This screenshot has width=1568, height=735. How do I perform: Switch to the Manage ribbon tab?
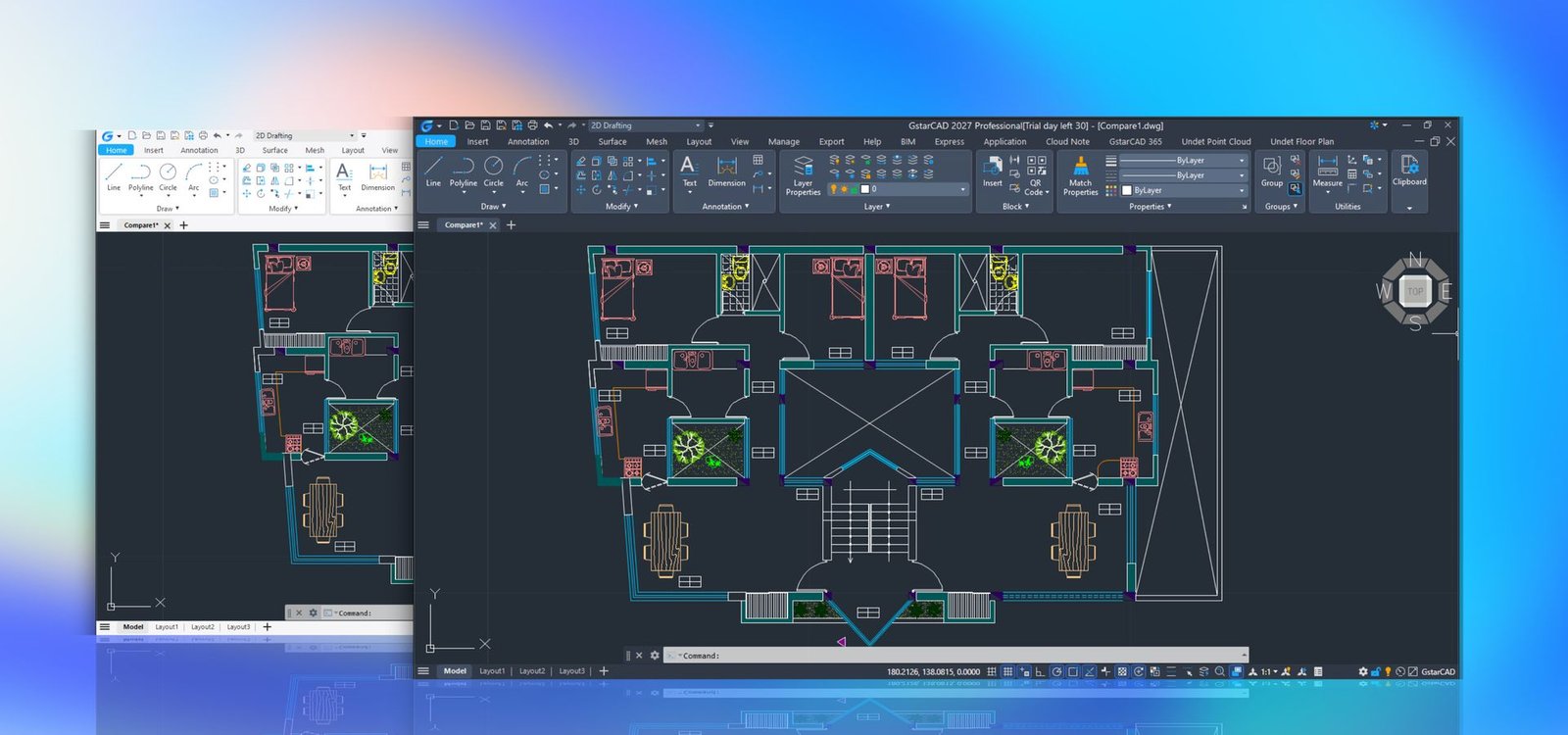click(783, 141)
